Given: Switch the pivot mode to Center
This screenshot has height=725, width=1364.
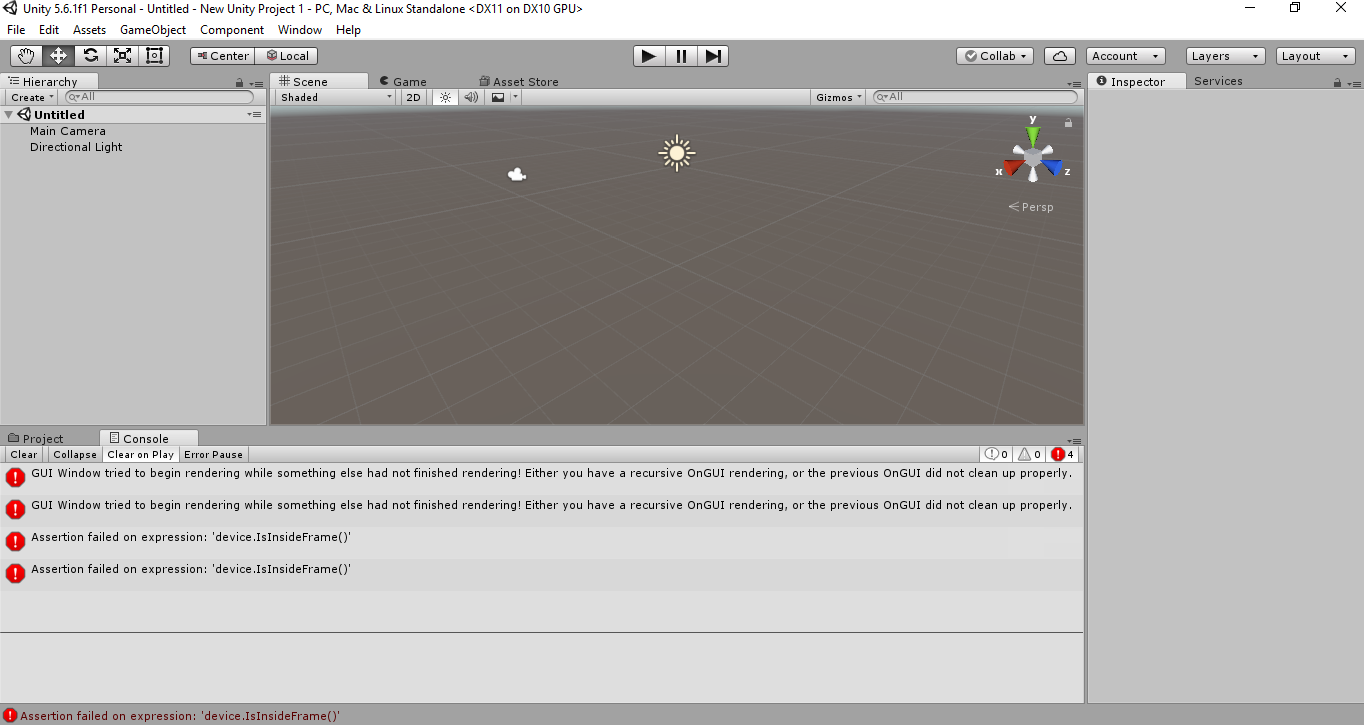Looking at the screenshot, I should (222, 55).
